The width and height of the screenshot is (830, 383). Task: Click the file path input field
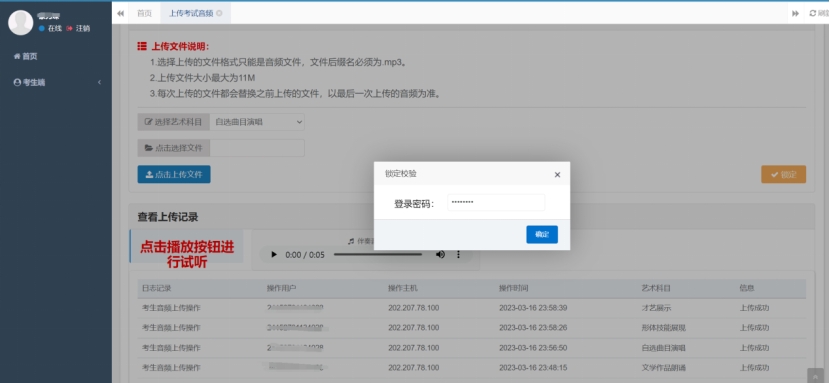[x=257, y=148]
